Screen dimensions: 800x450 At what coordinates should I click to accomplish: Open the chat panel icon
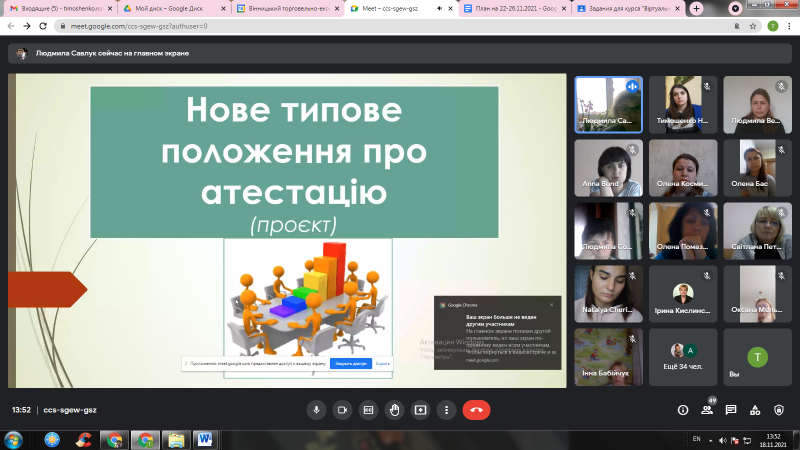tap(731, 410)
